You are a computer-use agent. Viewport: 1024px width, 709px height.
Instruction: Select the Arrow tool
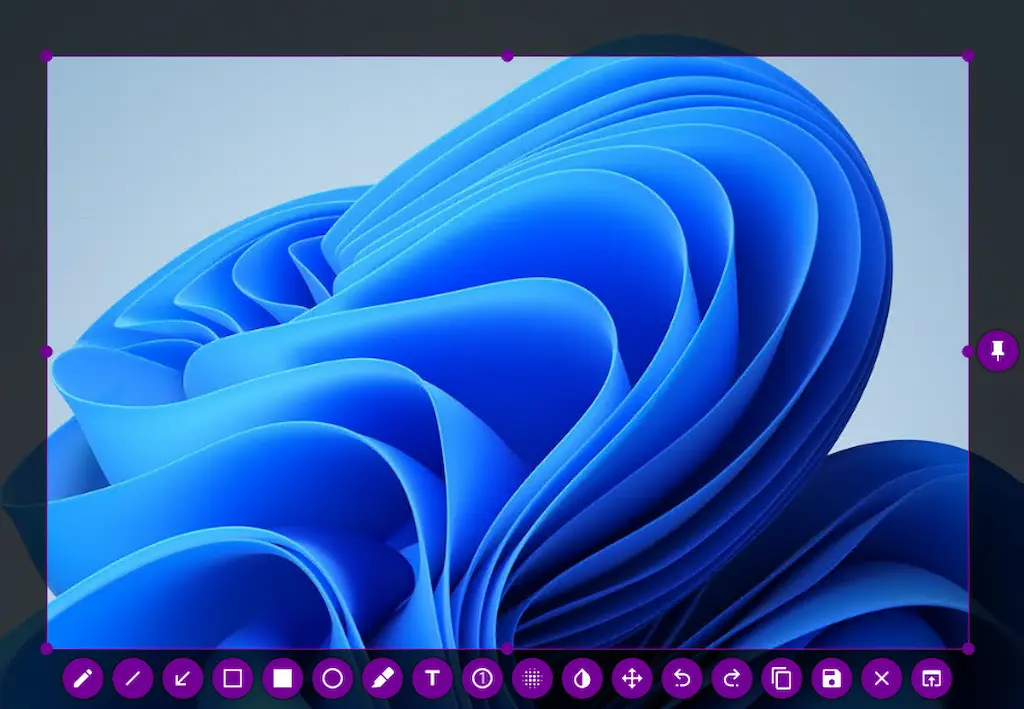(182, 678)
